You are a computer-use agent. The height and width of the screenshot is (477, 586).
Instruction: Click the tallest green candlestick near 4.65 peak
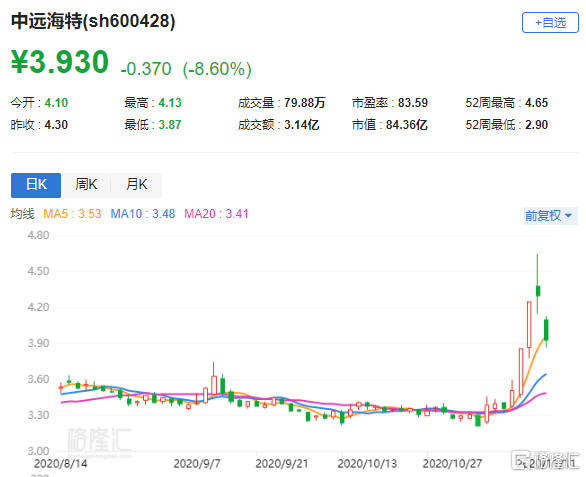point(538,291)
